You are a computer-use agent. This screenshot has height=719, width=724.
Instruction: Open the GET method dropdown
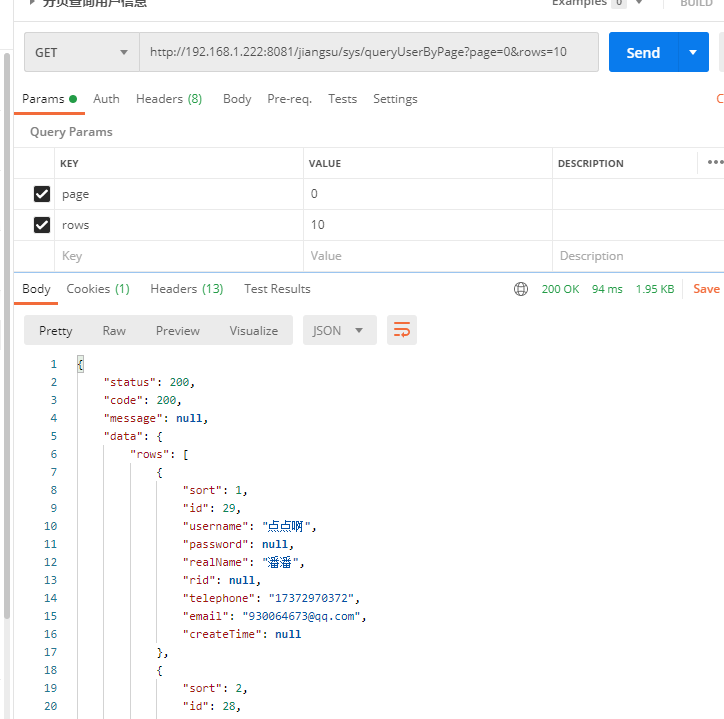82,52
